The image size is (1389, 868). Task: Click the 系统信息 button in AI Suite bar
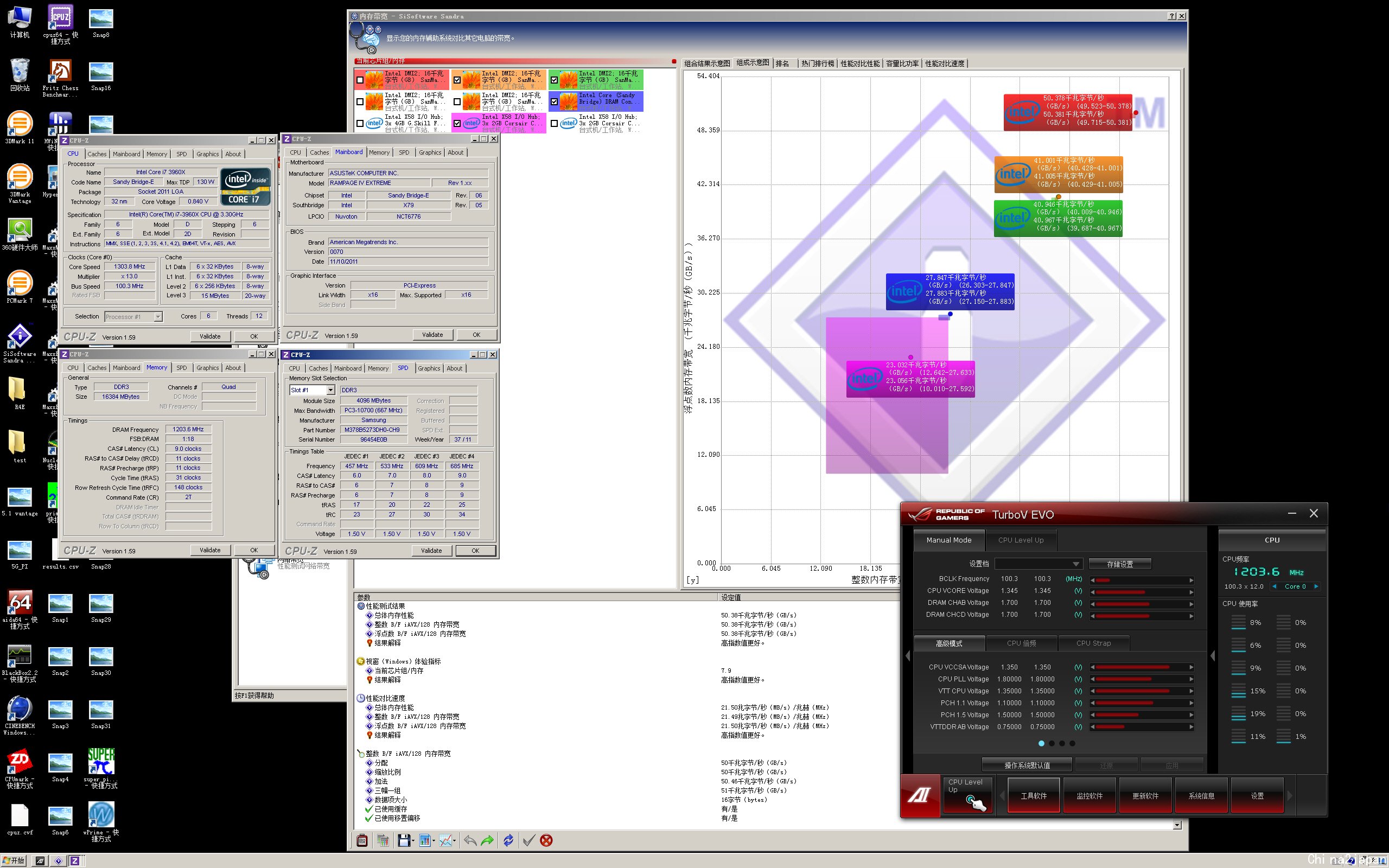pyautogui.click(x=1201, y=795)
